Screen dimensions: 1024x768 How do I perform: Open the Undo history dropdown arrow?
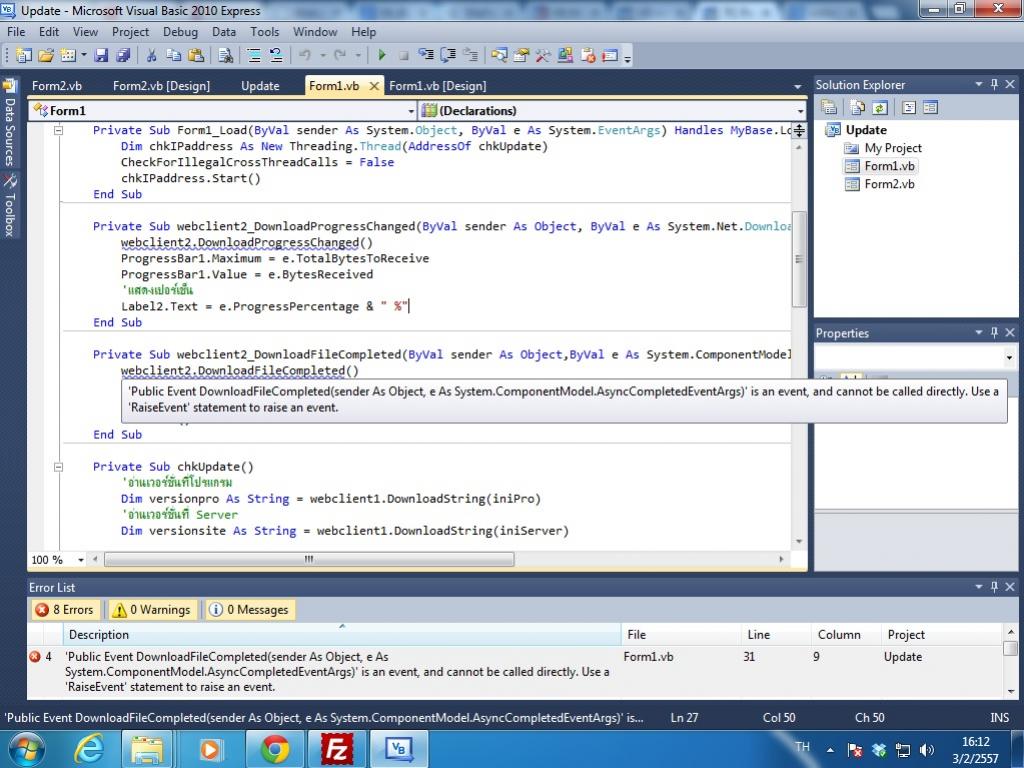point(323,56)
